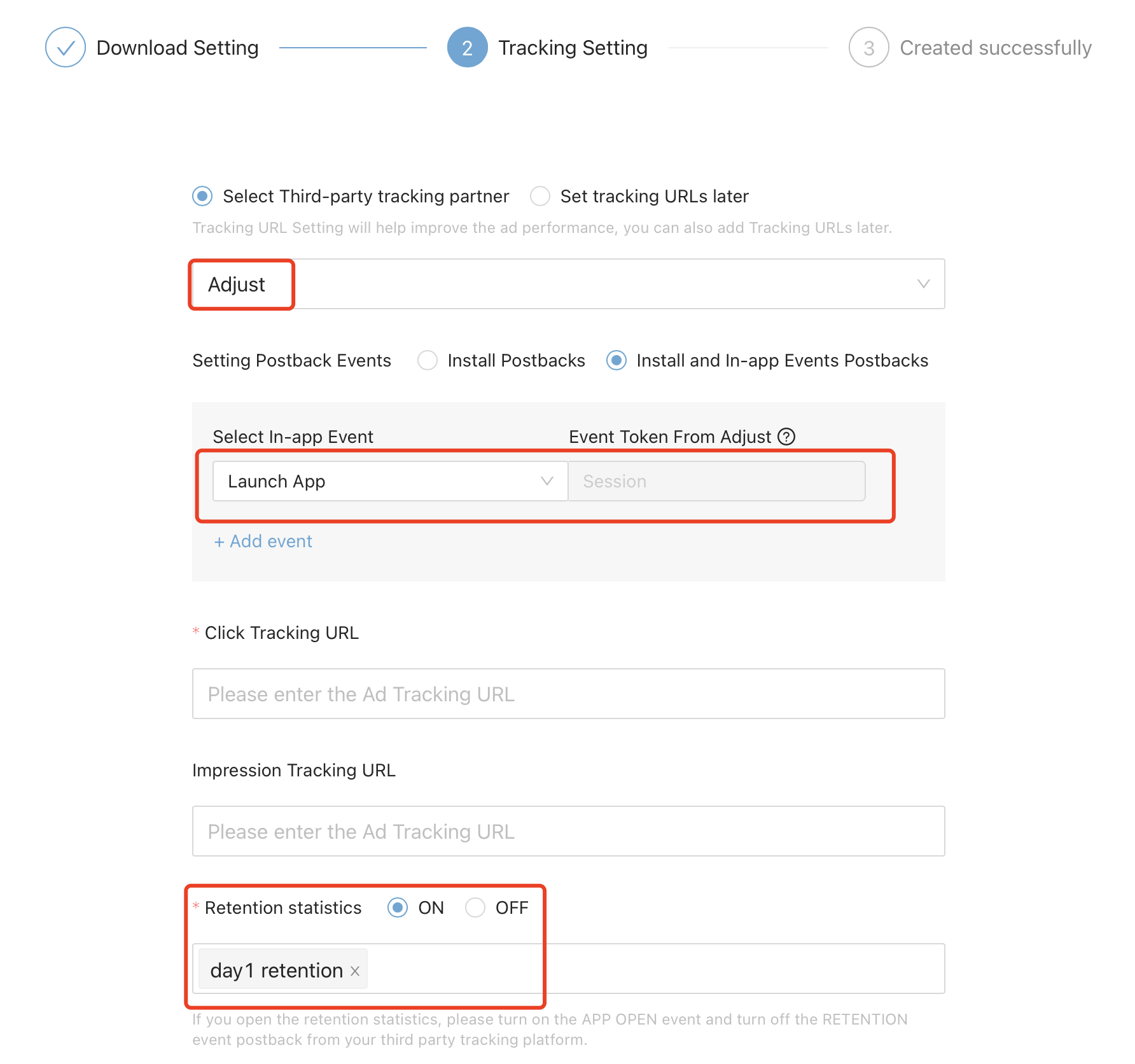Viewport: 1135px width, 1064px height.
Task: Remove the day1 retention tag
Action: click(x=355, y=971)
